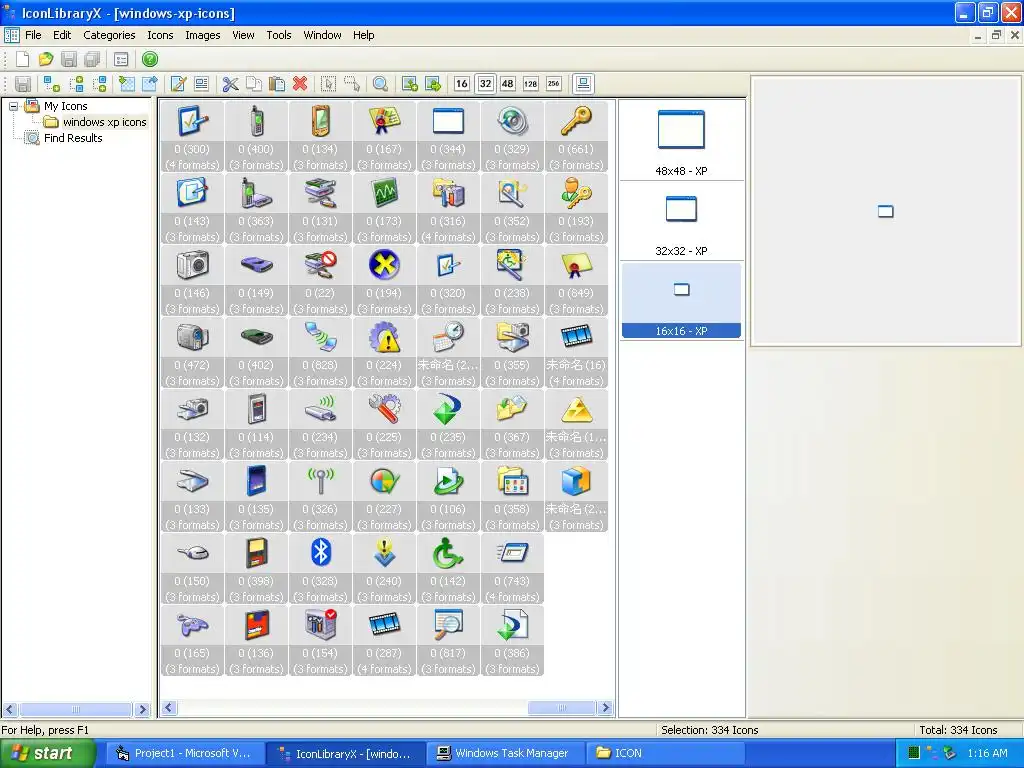The image size is (1024, 768).
Task: Select the golden key icon 0 (661)
Action: [x=576, y=136]
